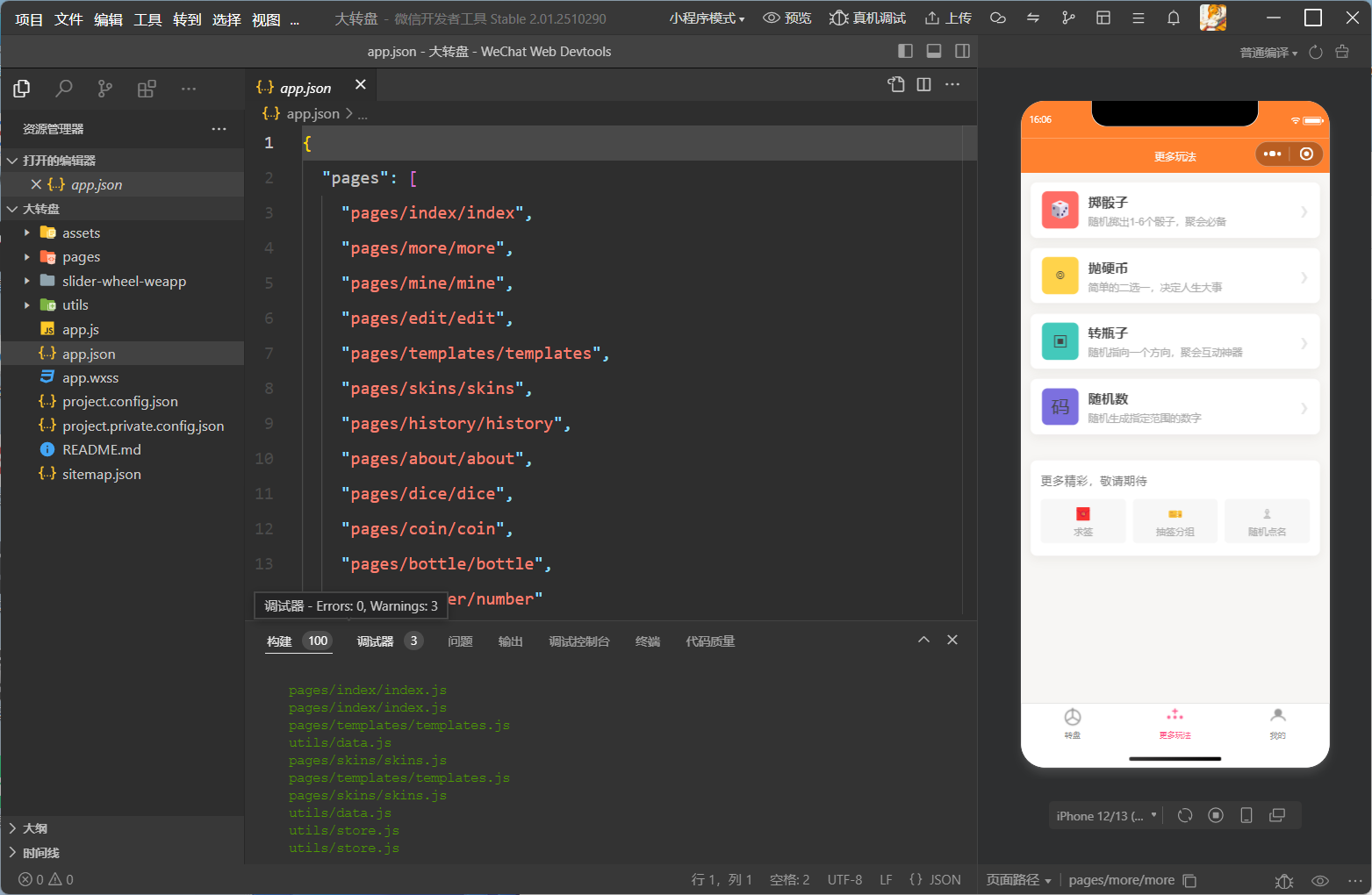
Task: Tap simulator capsule menu dots
Action: tap(1272, 154)
